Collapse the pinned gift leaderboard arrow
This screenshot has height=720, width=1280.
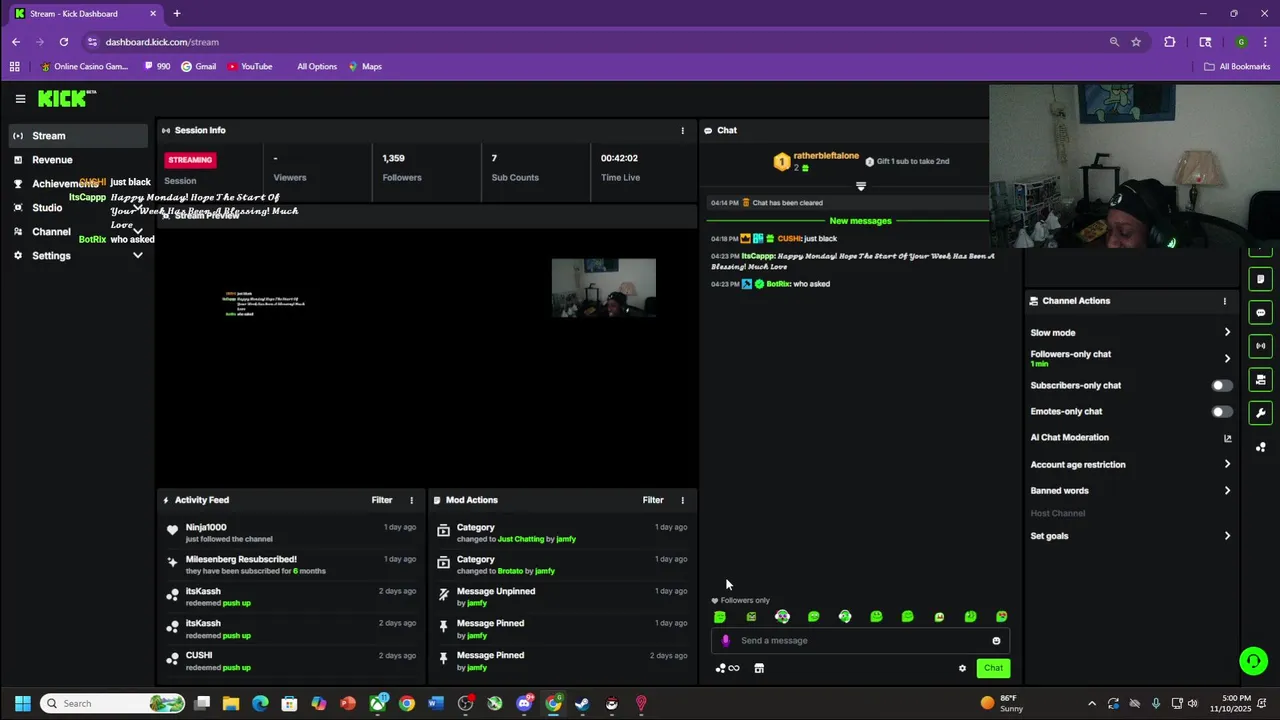tap(861, 186)
